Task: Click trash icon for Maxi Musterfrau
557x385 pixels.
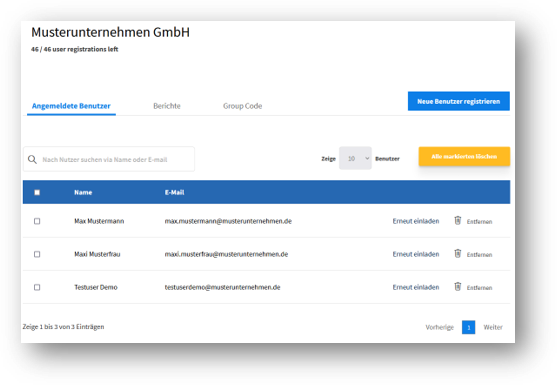Action: (x=458, y=254)
